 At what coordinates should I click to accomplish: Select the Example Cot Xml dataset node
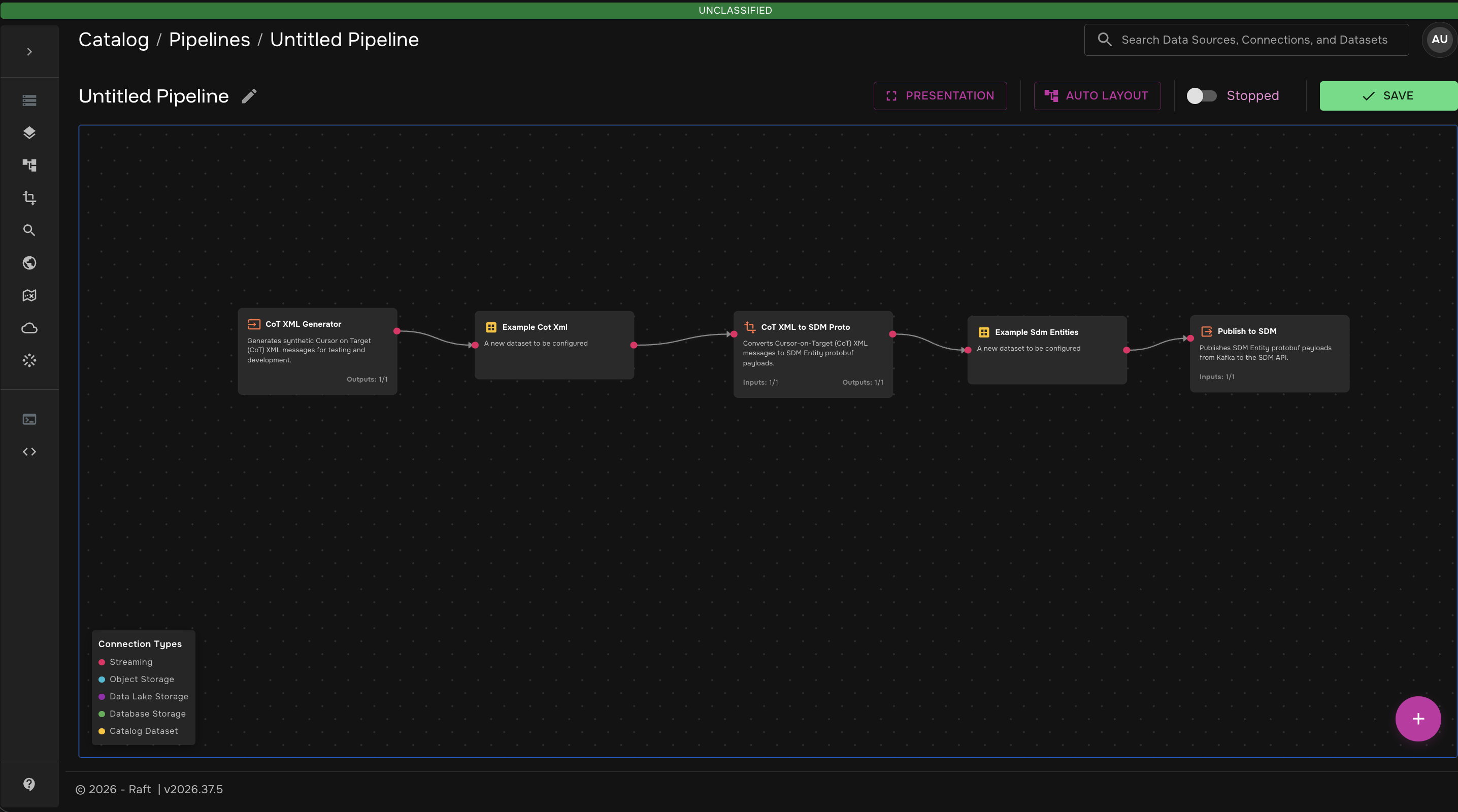coord(554,345)
